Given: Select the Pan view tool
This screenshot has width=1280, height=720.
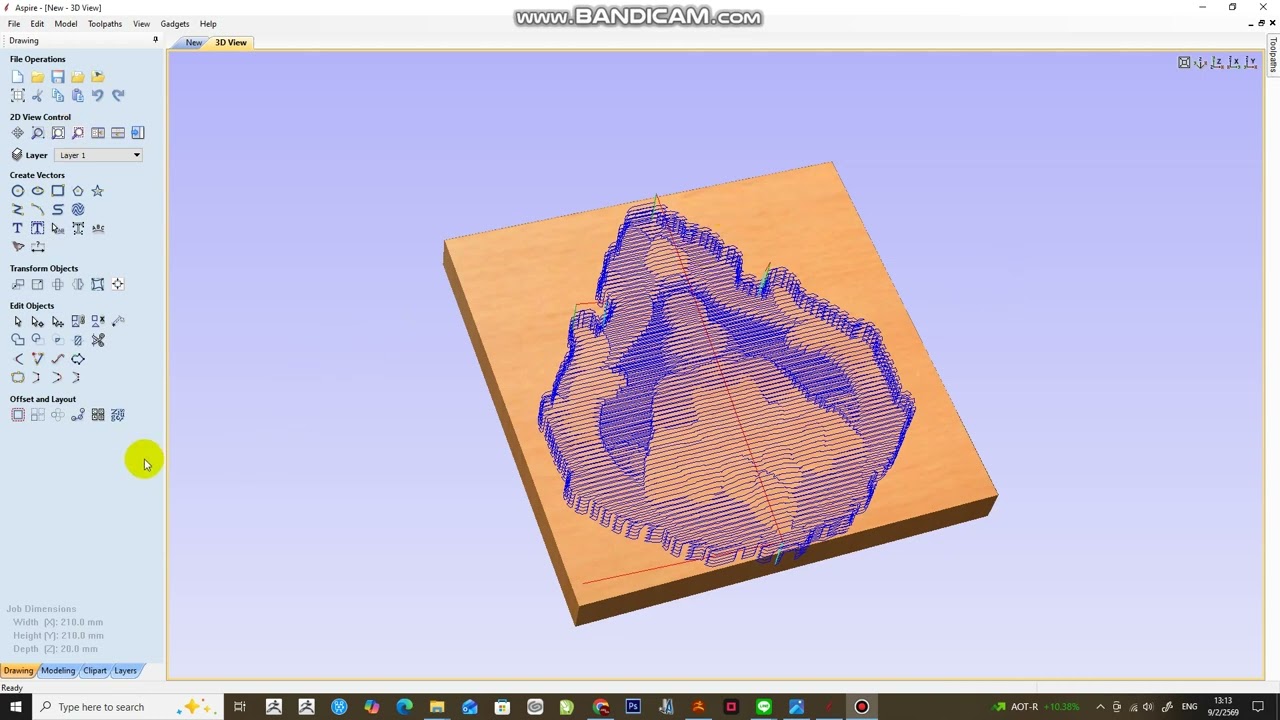Looking at the screenshot, I should pyautogui.click(x=17, y=133).
